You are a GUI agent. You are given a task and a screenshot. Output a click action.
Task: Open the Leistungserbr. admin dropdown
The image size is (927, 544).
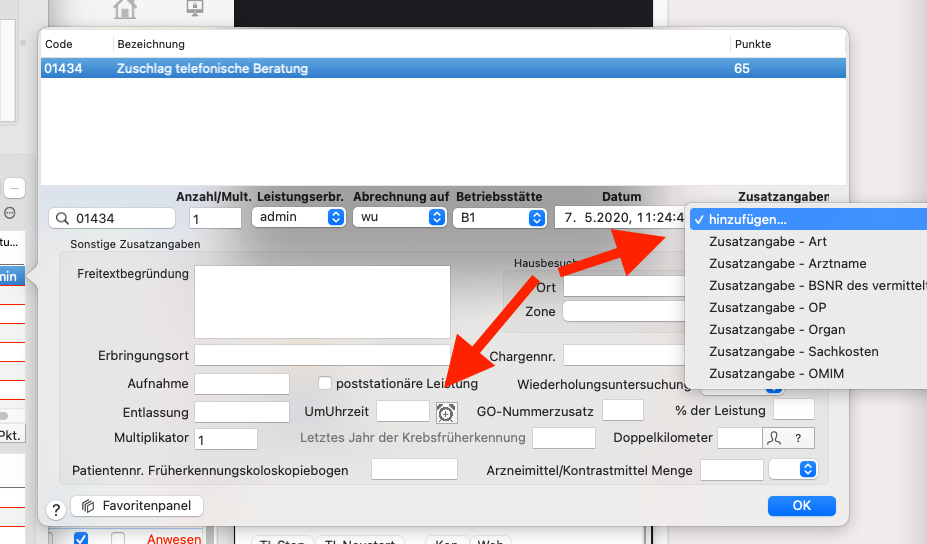coord(298,218)
